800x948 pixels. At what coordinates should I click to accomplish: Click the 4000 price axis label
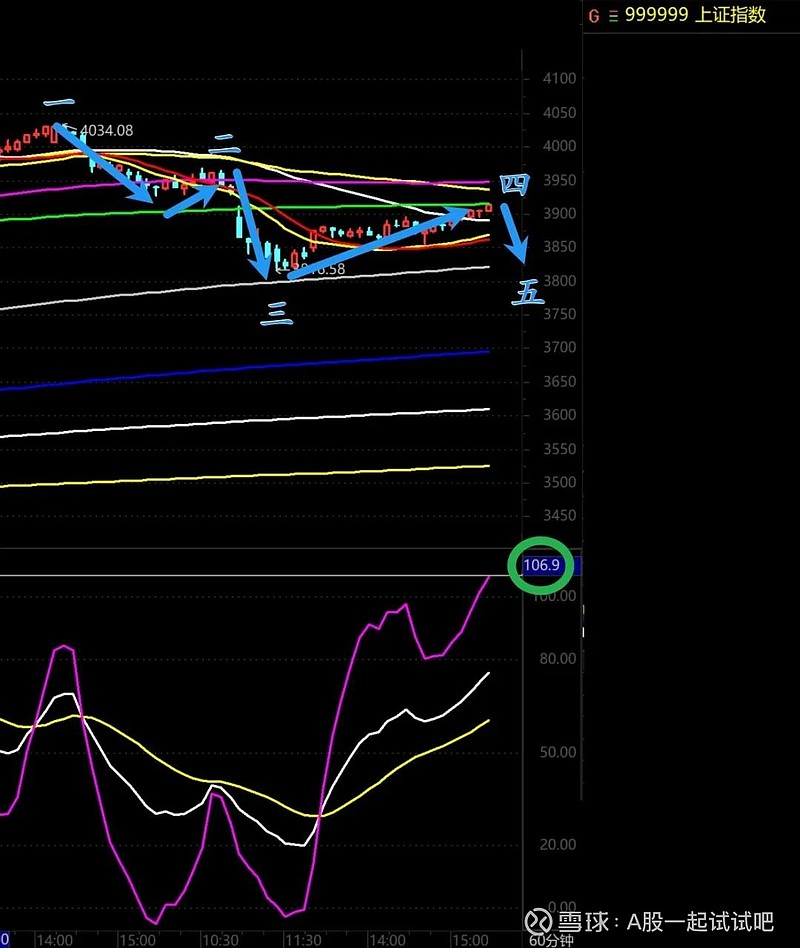pos(559,146)
